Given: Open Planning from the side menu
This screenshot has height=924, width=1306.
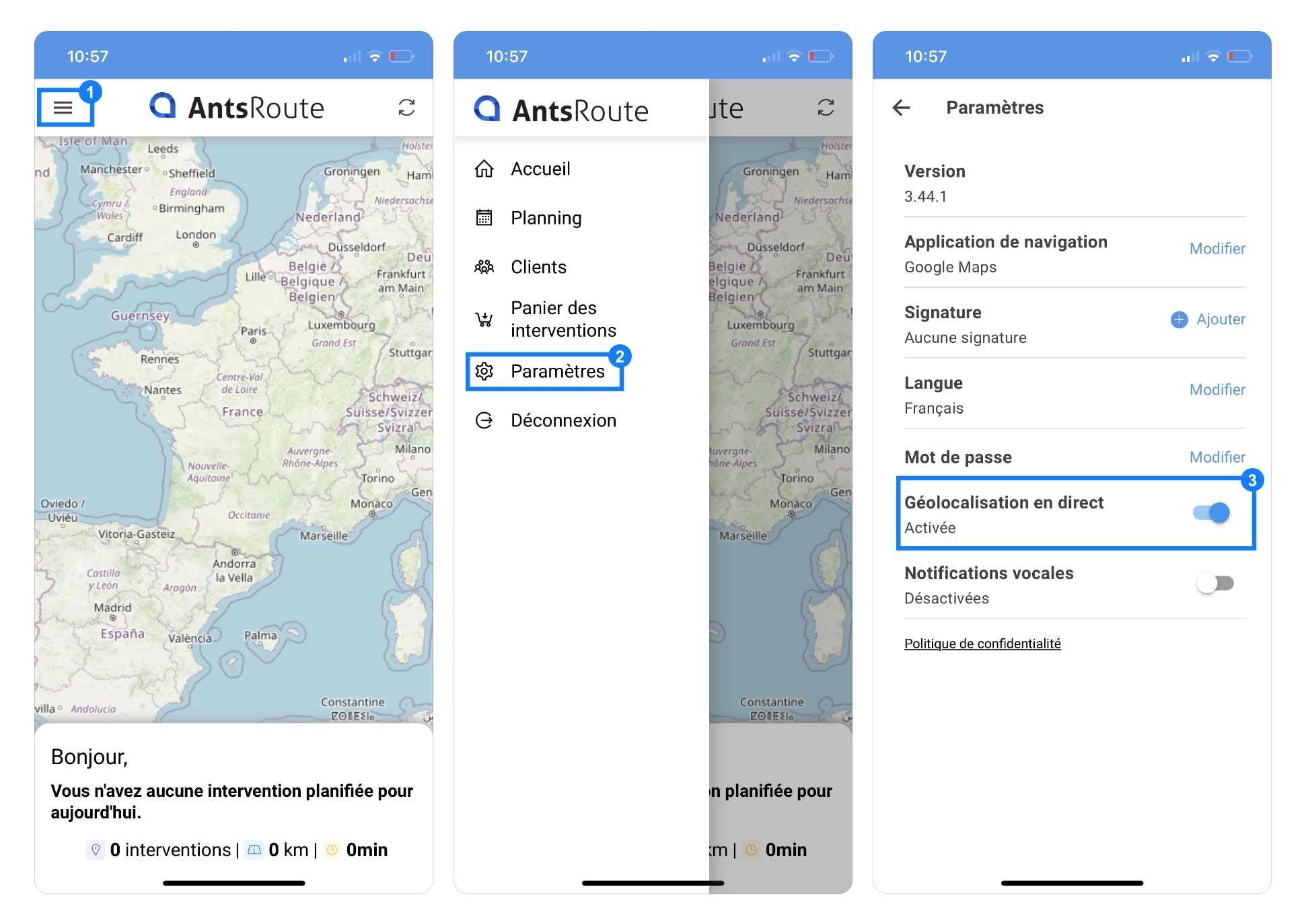Looking at the screenshot, I should tap(546, 218).
